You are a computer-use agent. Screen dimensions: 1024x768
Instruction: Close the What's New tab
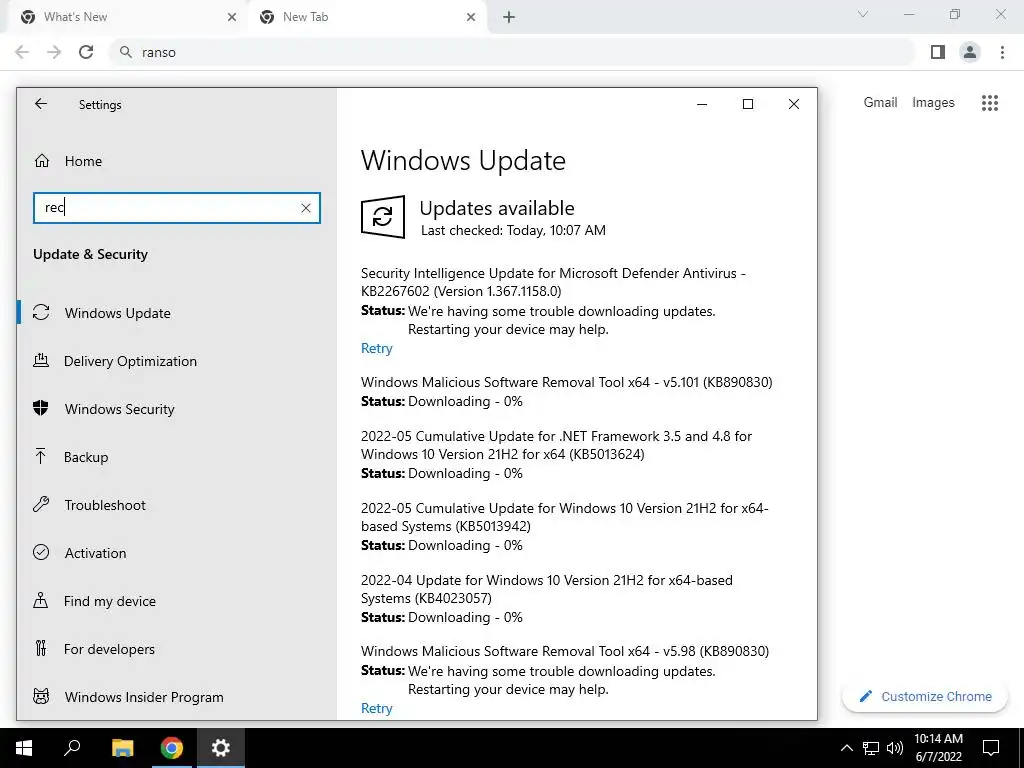(232, 17)
